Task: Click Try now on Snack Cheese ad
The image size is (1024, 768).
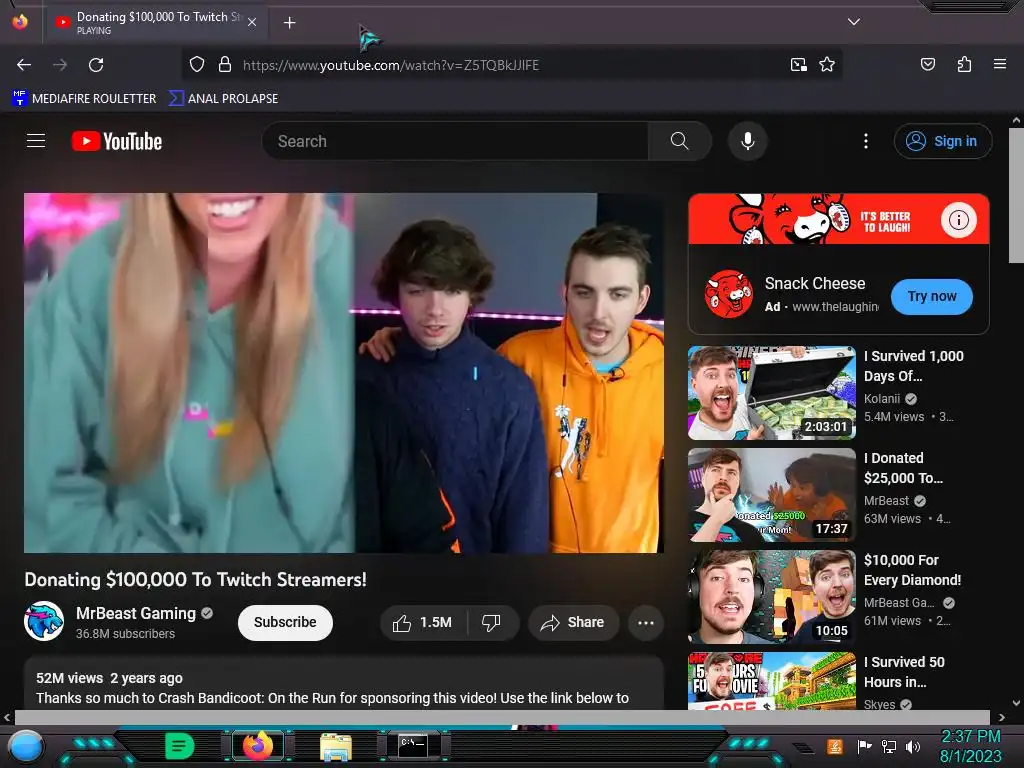Action: (932, 296)
